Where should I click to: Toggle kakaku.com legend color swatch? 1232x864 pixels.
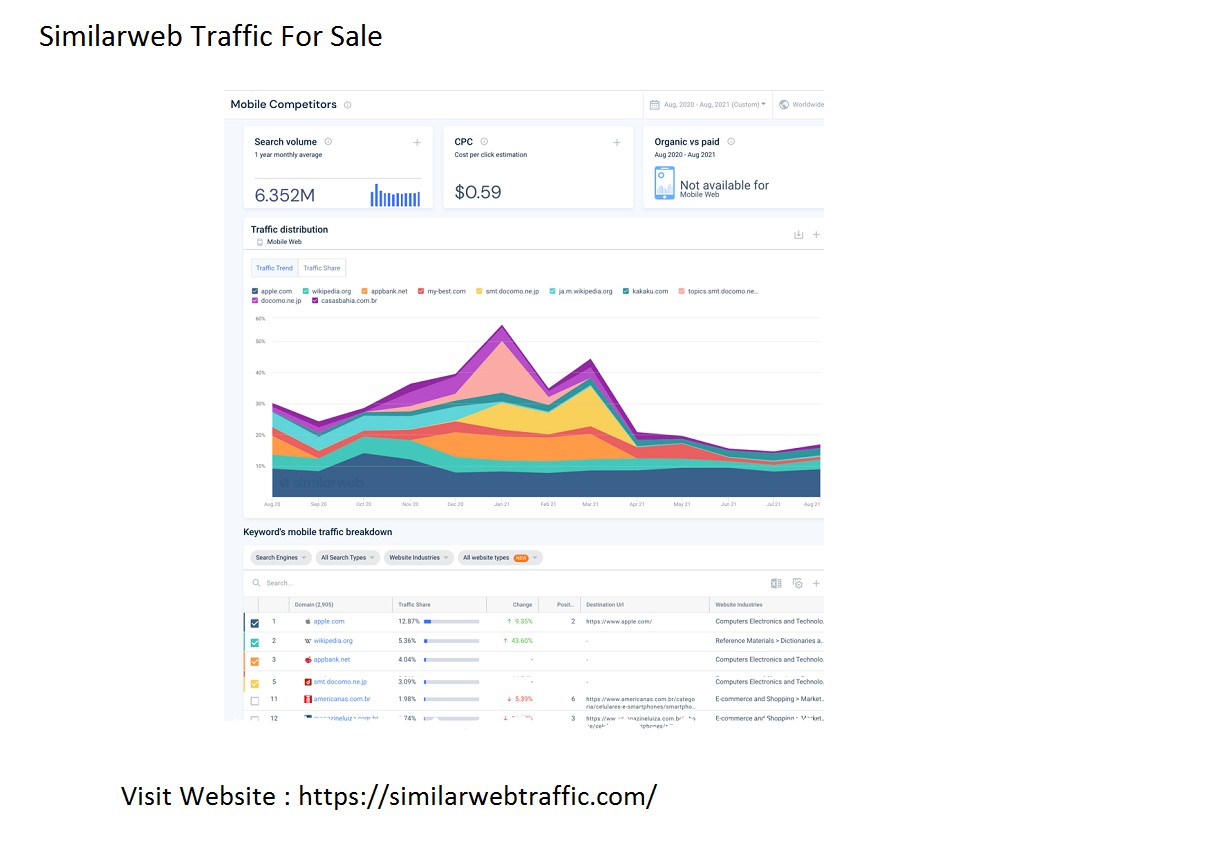(x=626, y=291)
